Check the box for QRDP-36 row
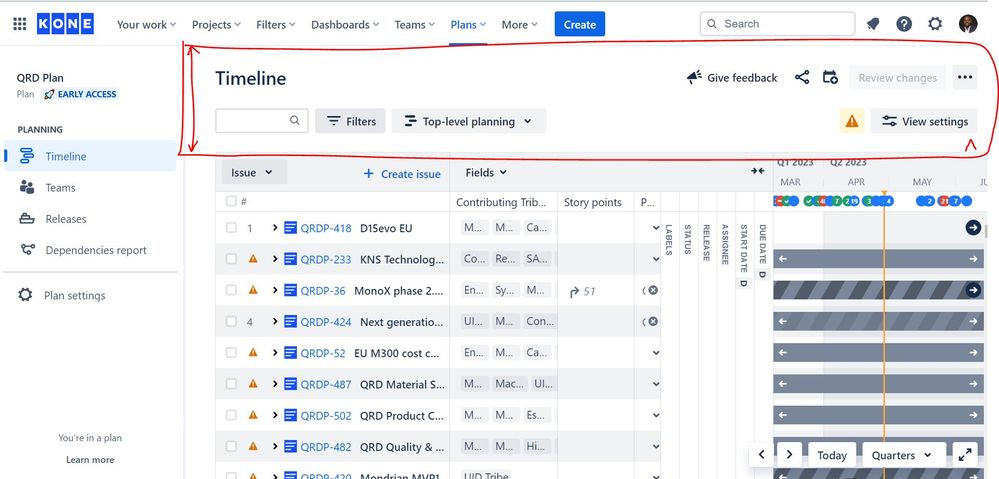 click(x=231, y=290)
